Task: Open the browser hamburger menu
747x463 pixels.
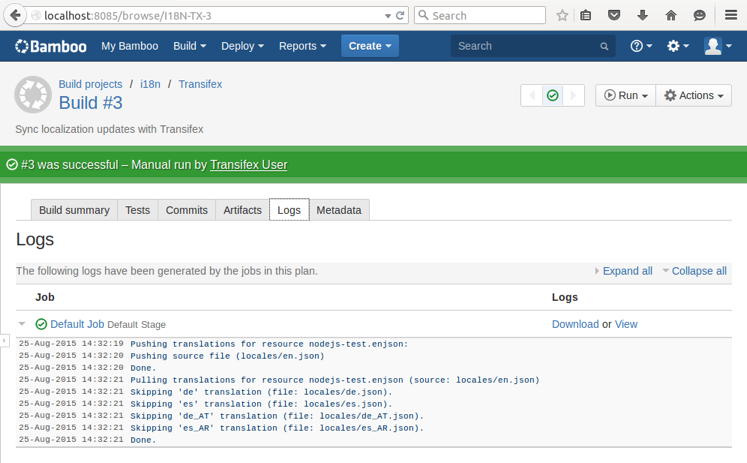Action: (731, 16)
